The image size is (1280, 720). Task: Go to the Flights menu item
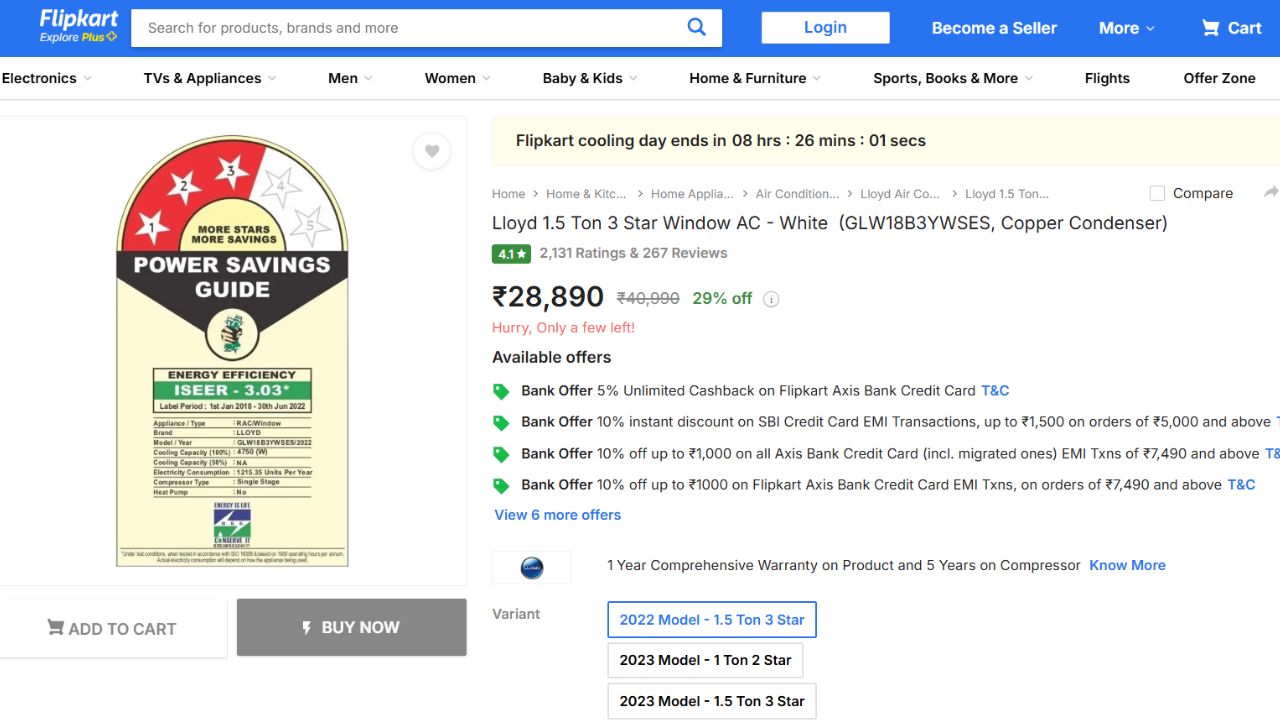coord(1107,78)
